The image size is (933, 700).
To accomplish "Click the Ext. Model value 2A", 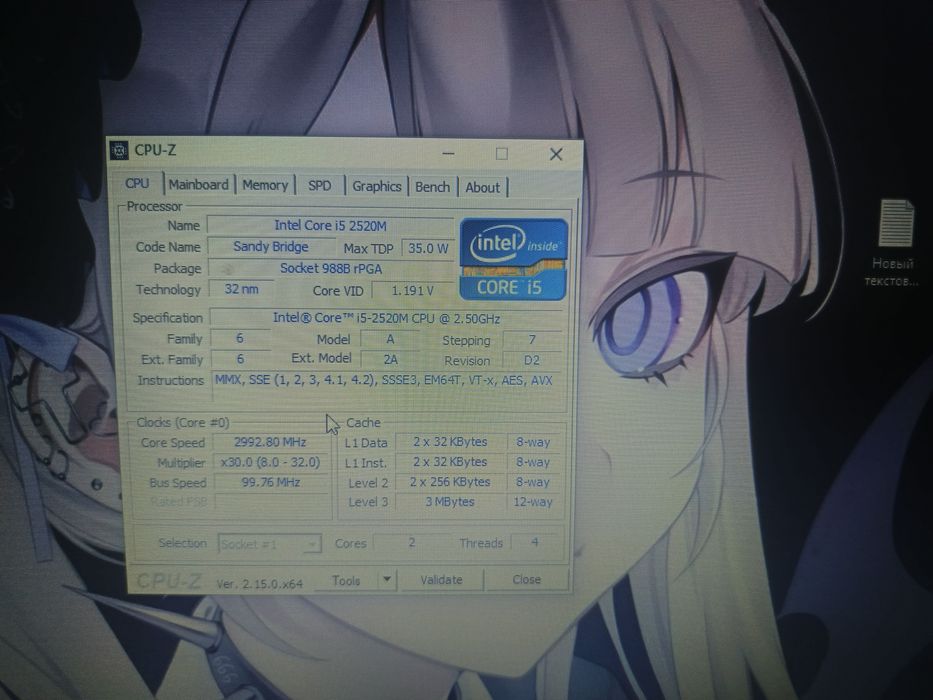I will click(390, 359).
